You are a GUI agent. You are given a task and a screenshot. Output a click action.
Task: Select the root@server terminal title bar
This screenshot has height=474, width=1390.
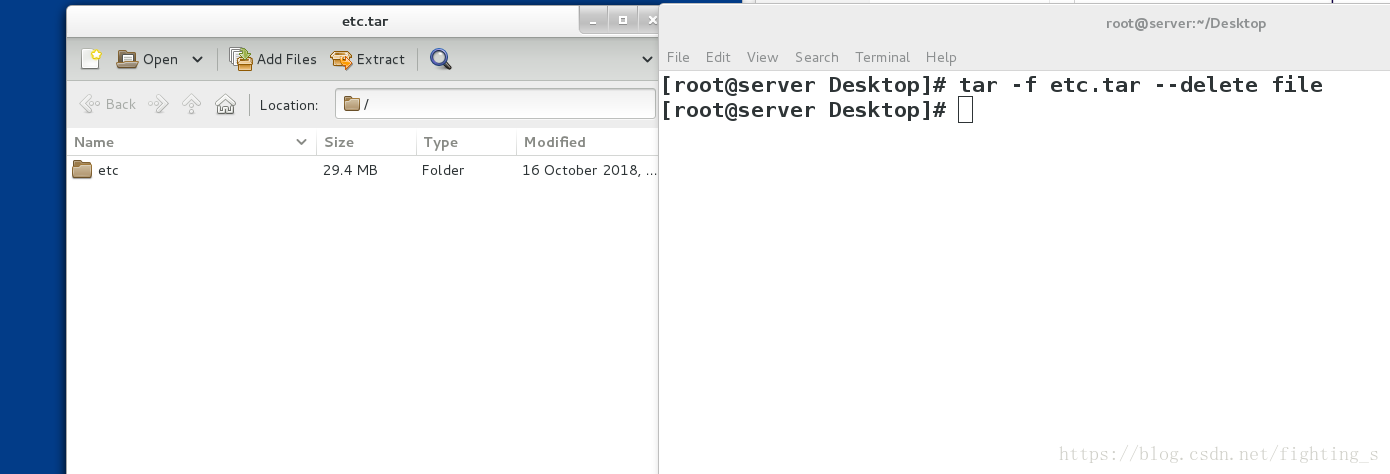(x=1186, y=23)
